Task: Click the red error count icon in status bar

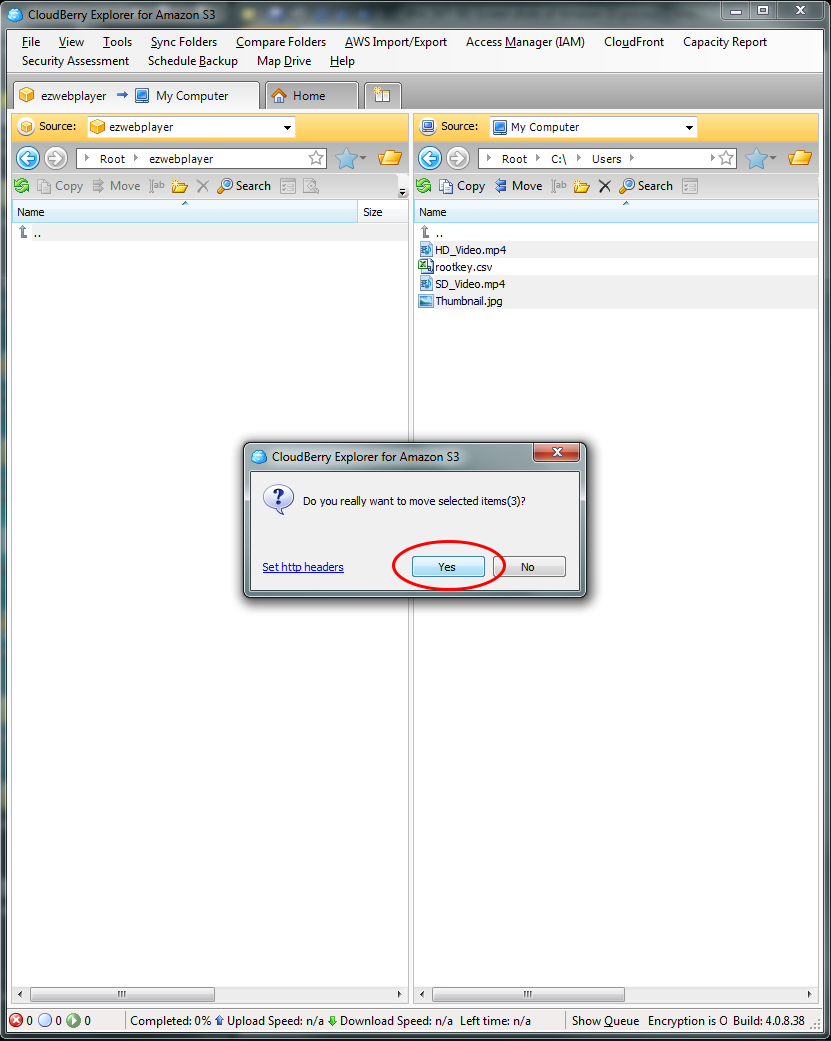Action: pyautogui.click(x=16, y=1020)
